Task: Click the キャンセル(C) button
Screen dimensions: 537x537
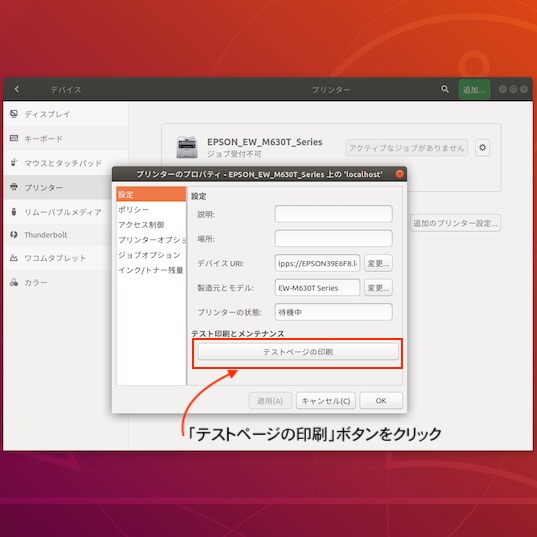Action: pyautogui.click(x=326, y=401)
